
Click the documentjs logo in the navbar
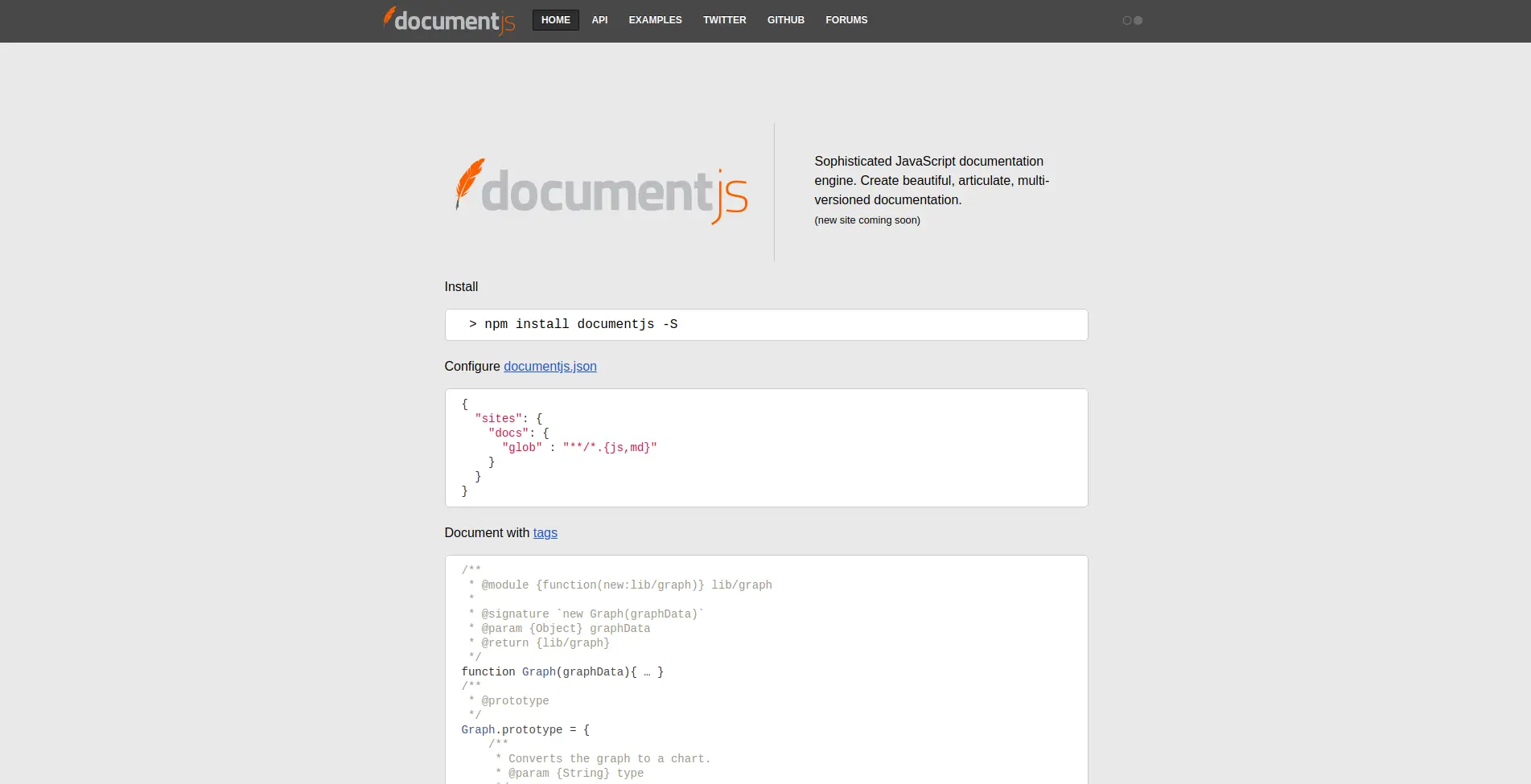449,20
